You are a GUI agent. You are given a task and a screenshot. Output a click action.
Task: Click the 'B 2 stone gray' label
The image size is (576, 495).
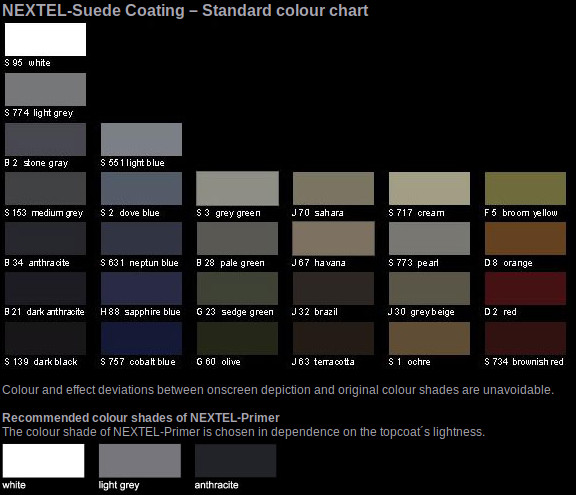click(x=36, y=163)
